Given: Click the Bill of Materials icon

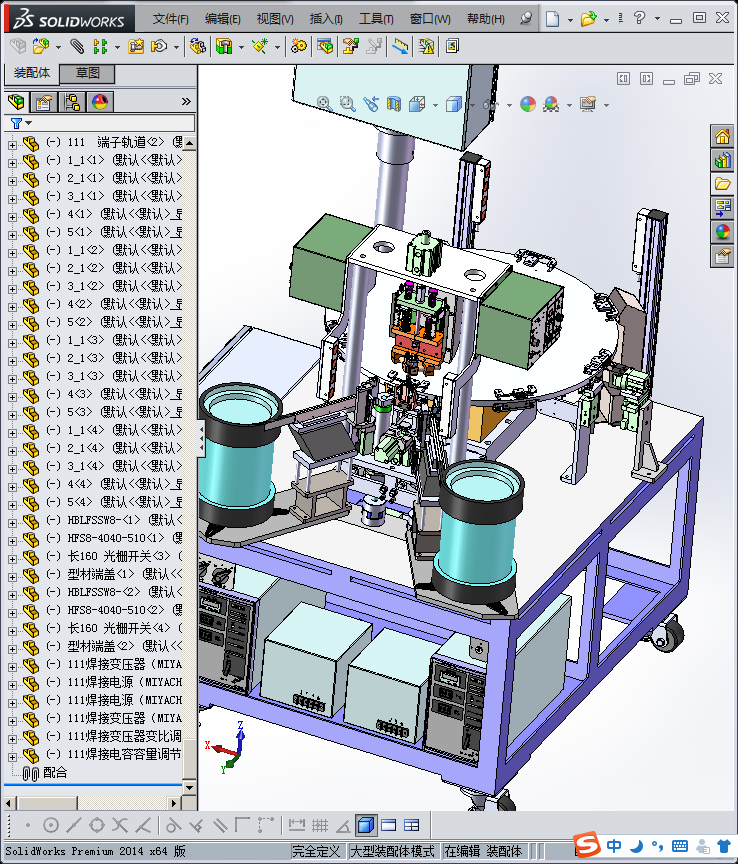Looking at the screenshot, I should pyautogui.click(x=325, y=47).
